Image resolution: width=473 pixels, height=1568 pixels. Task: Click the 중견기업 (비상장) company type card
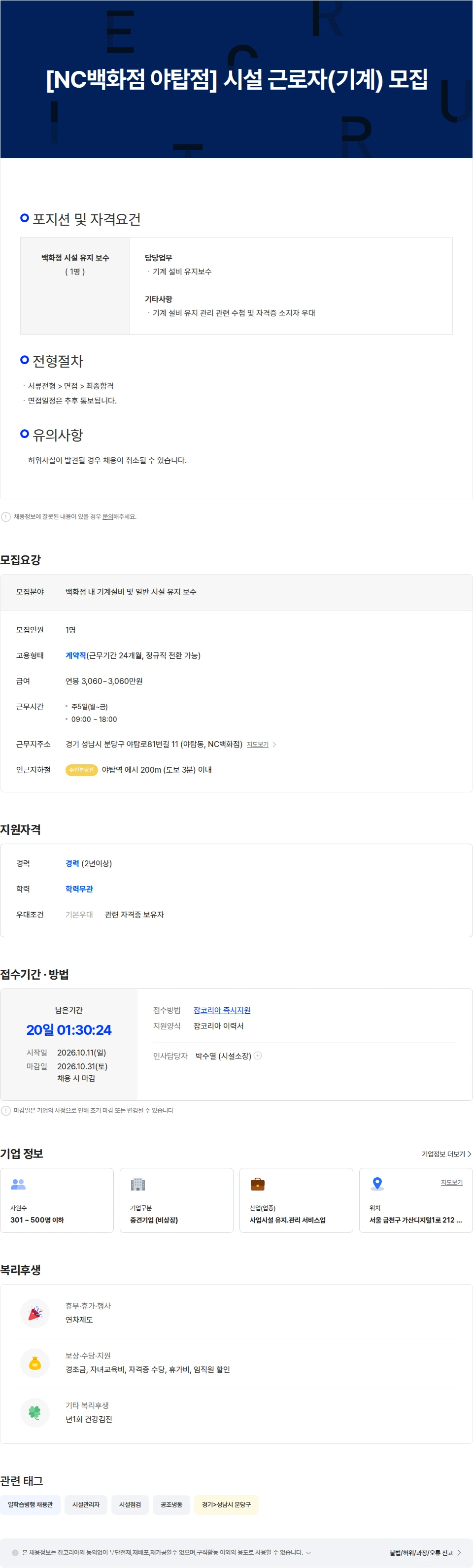[x=176, y=1200]
